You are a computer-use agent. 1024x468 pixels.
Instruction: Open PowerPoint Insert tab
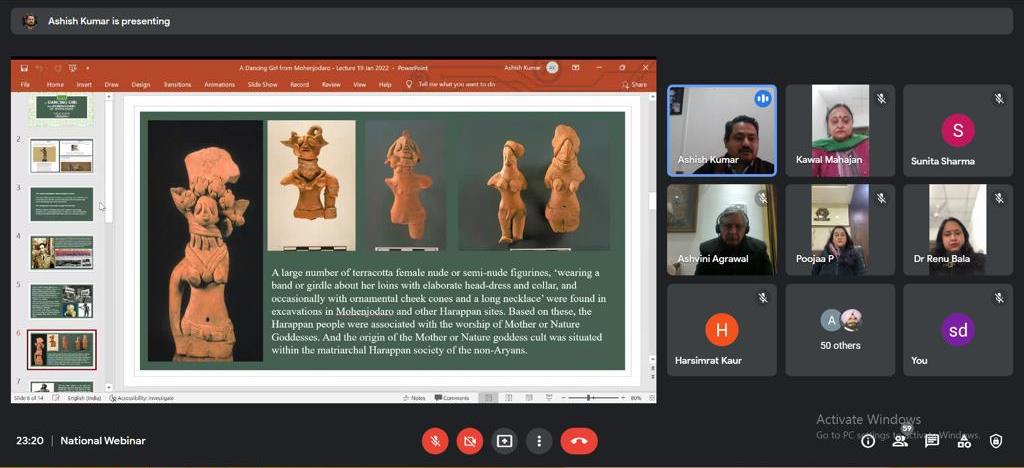[84, 84]
